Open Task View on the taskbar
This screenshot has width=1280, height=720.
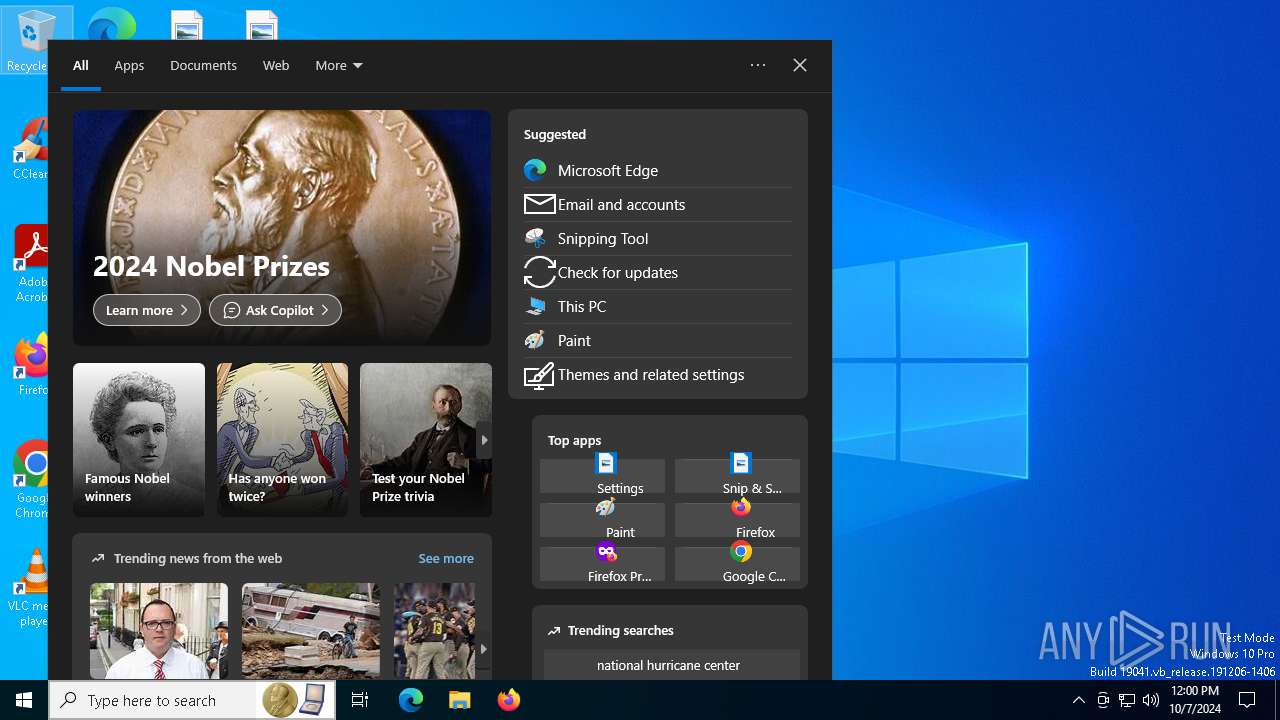point(360,700)
